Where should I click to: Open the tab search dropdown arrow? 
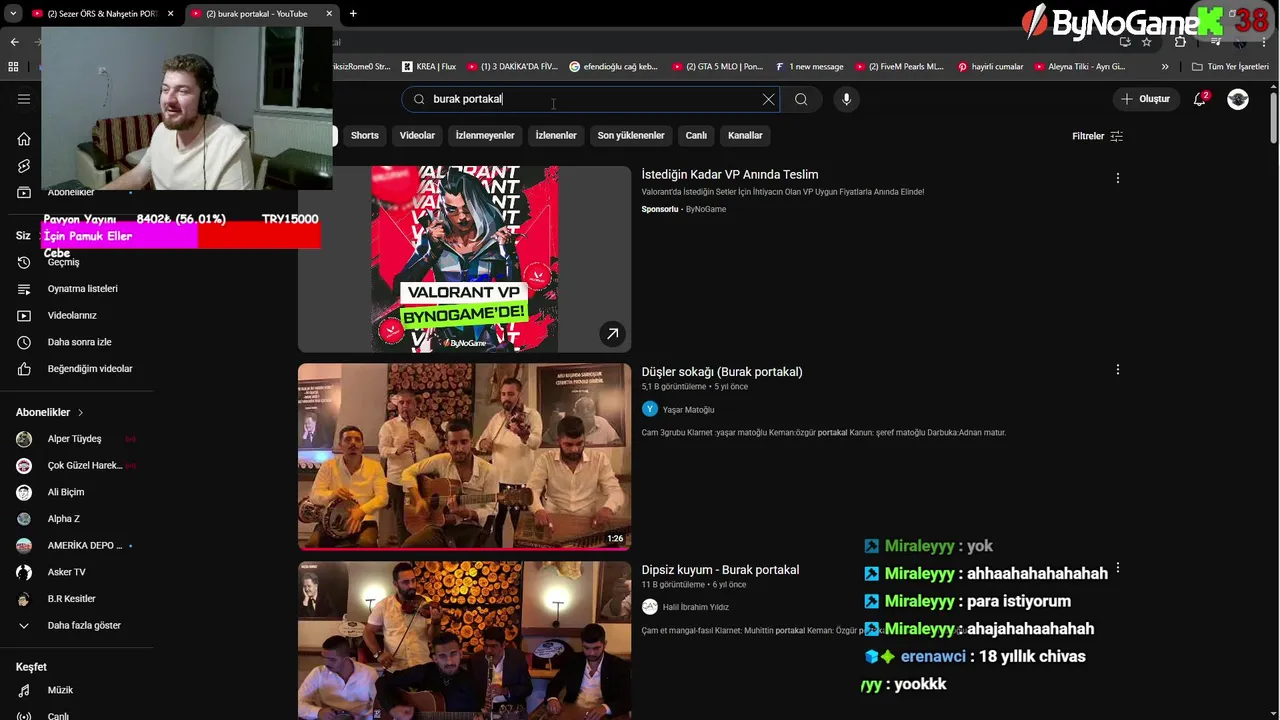13,14
